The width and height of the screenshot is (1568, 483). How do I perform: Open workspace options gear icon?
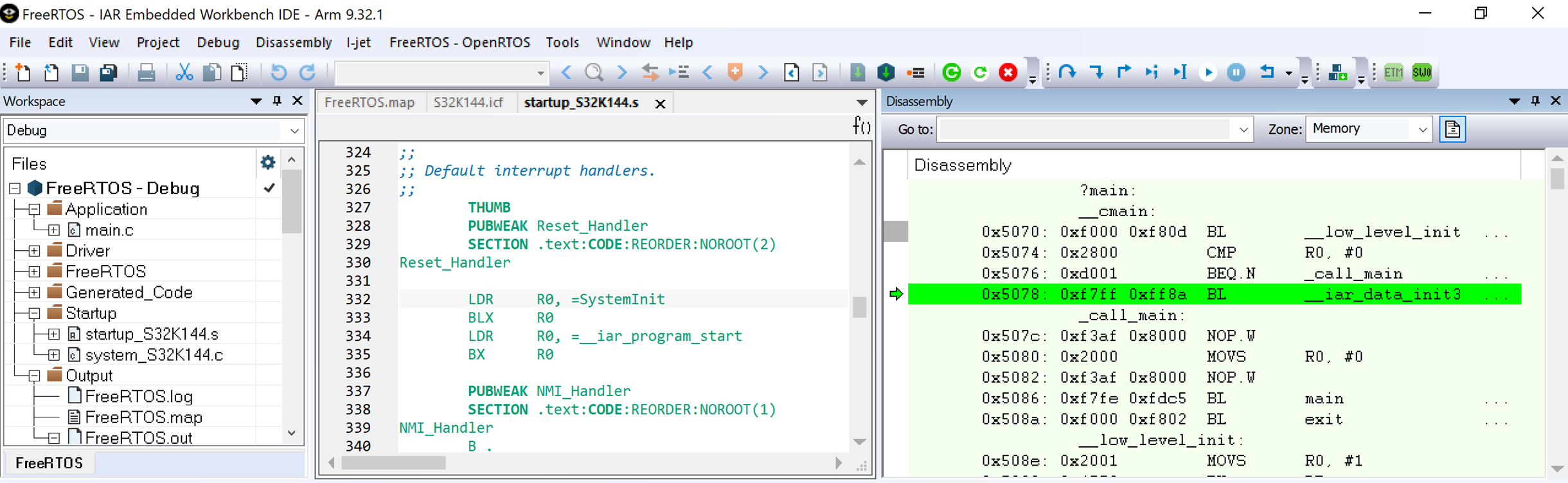click(267, 163)
